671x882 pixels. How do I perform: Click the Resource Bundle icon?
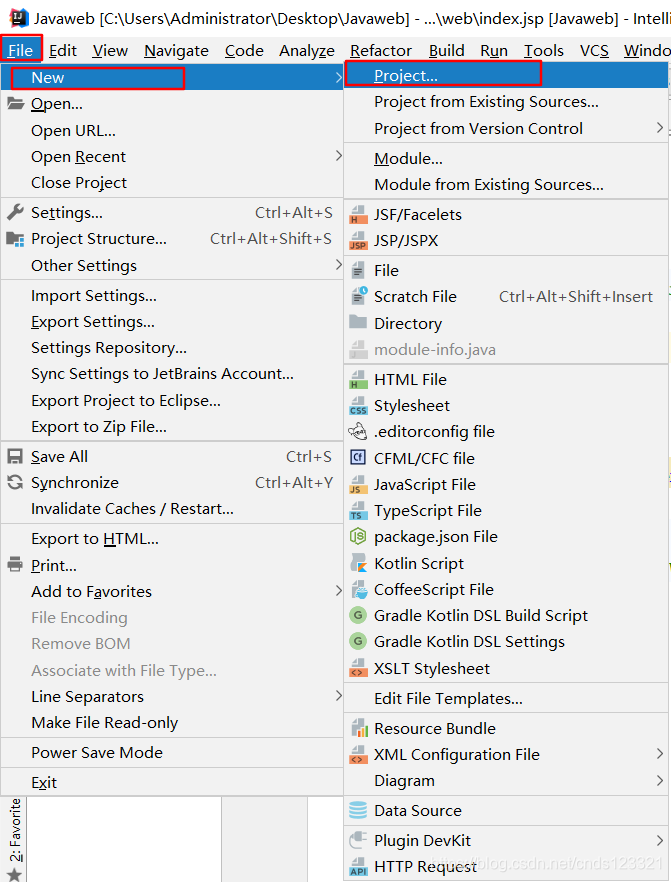coord(359,728)
